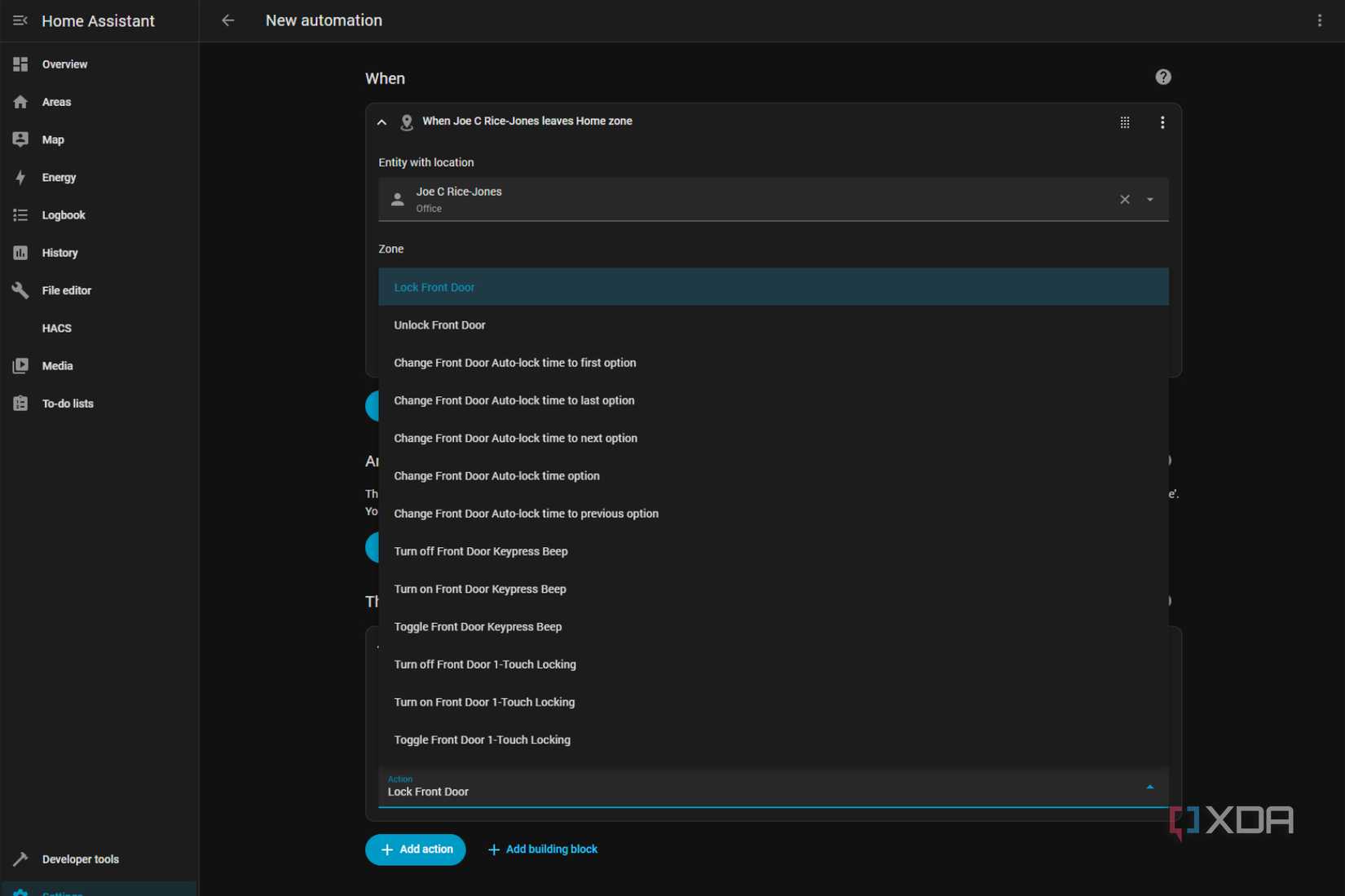Select Unlock Front Door option
This screenshot has height=896, width=1345.
point(773,324)
